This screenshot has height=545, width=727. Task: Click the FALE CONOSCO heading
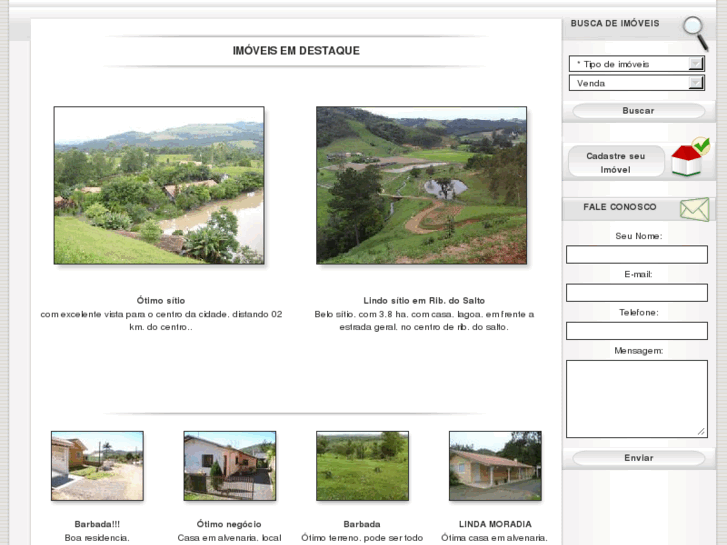(x=620, y=207)
